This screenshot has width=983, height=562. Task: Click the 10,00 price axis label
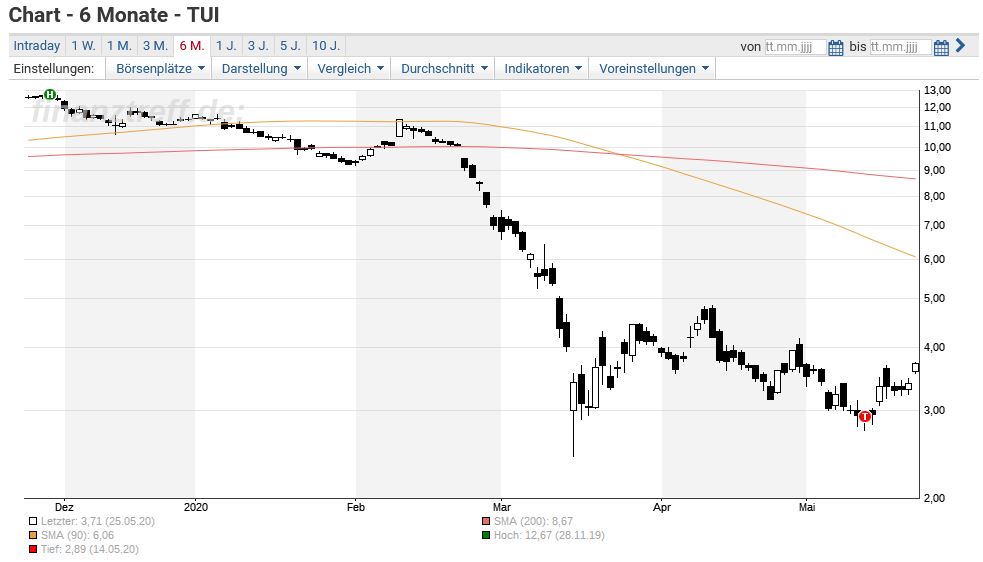[937, 147]
